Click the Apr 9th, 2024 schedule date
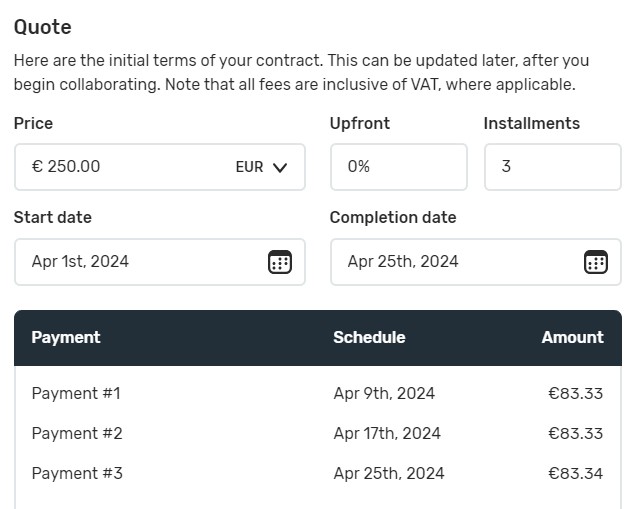 [x=384, y=393]
